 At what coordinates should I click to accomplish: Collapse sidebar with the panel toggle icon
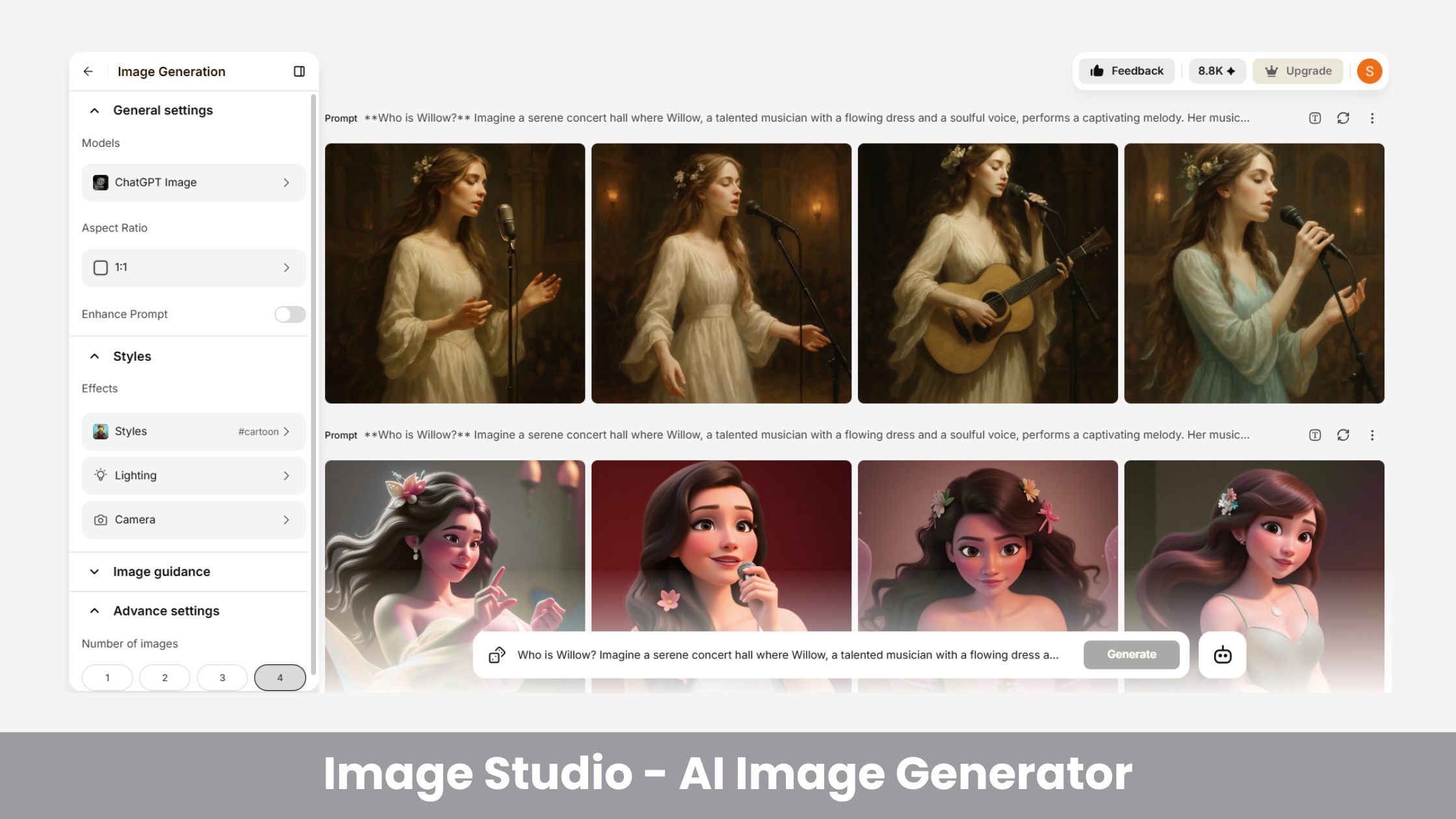(x=299, y=71)
